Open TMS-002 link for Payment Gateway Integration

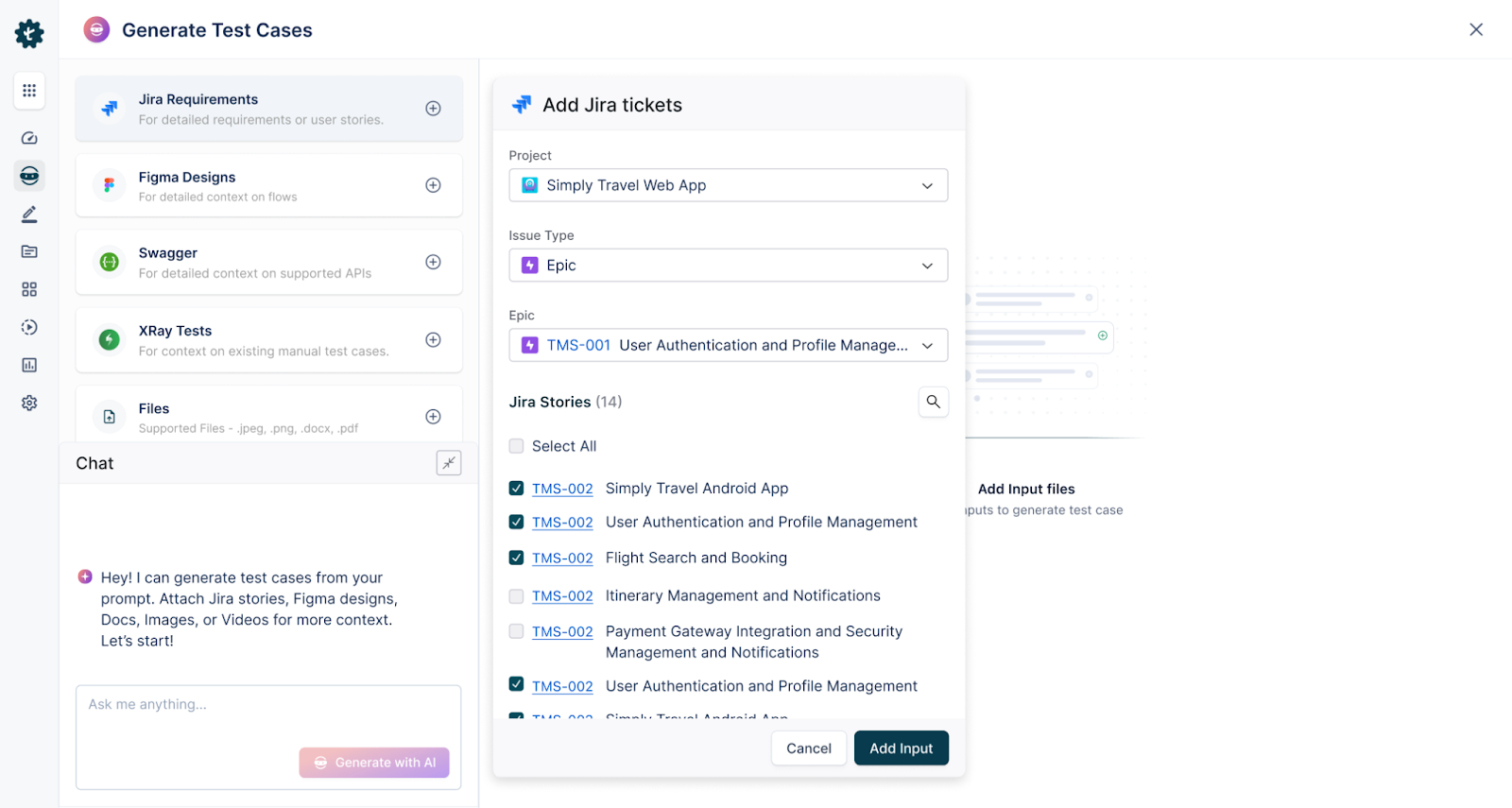(x=562, y=632)
